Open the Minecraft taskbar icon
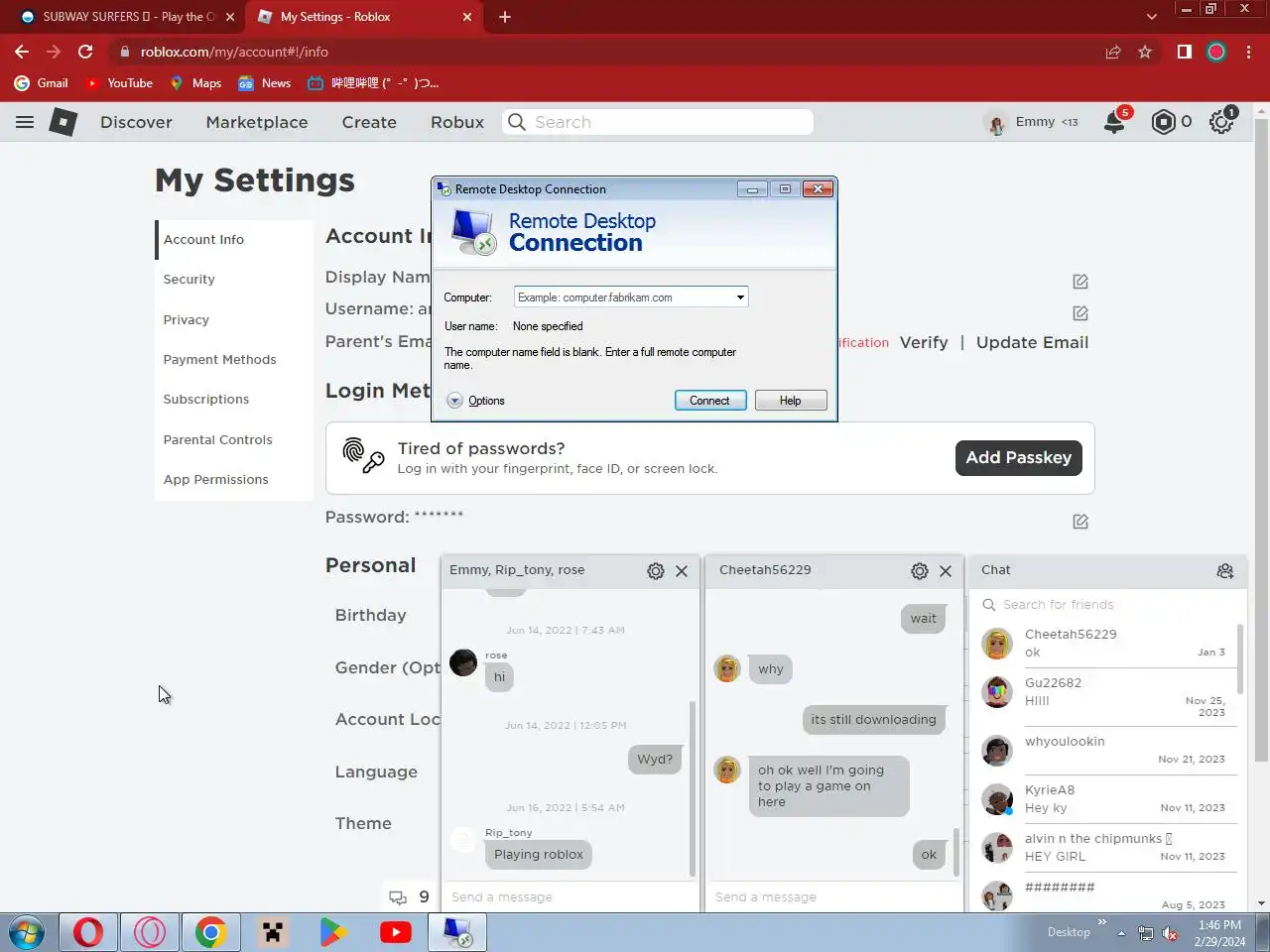Screen dimensions: 1270x952 point(272,933)
